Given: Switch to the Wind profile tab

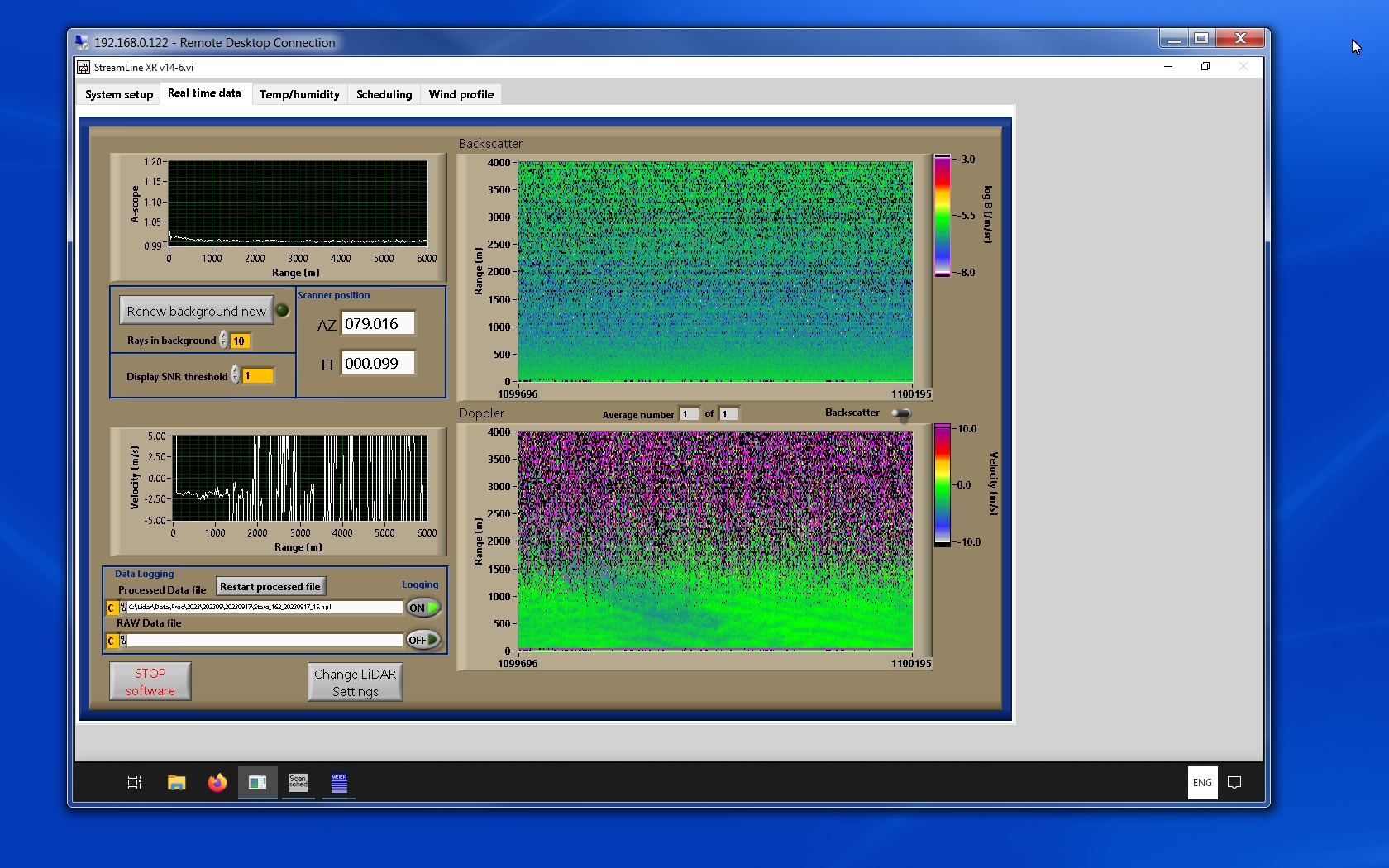Looking at the screenshot, I should click(x=461, y=94).
